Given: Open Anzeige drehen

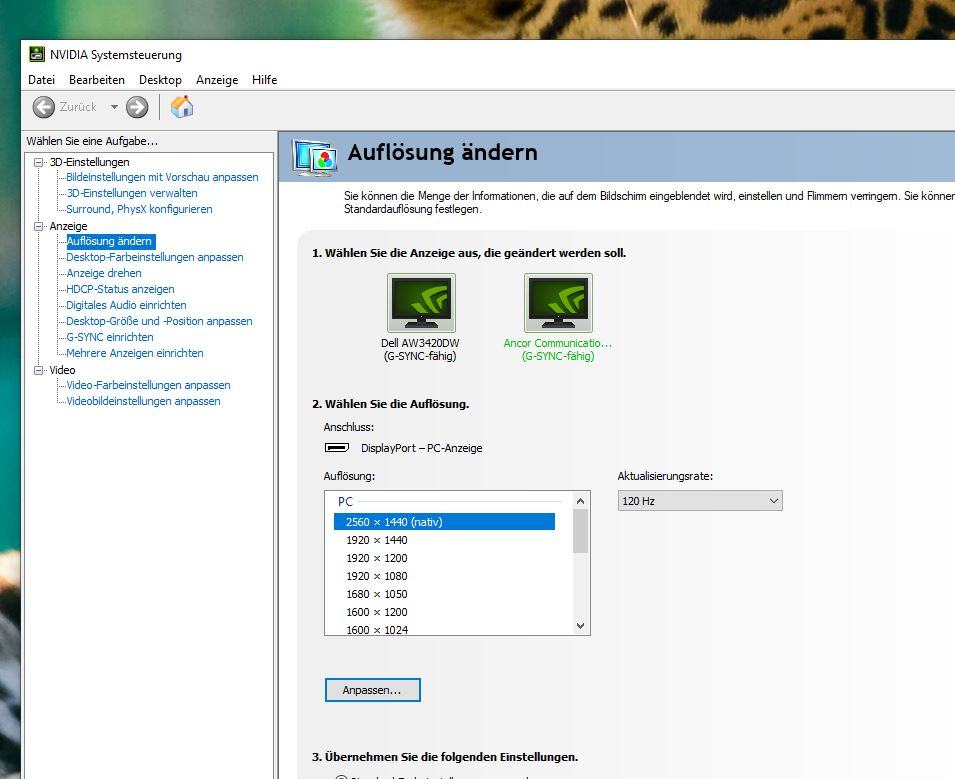Looking at the screenshot, I should 104,273.
